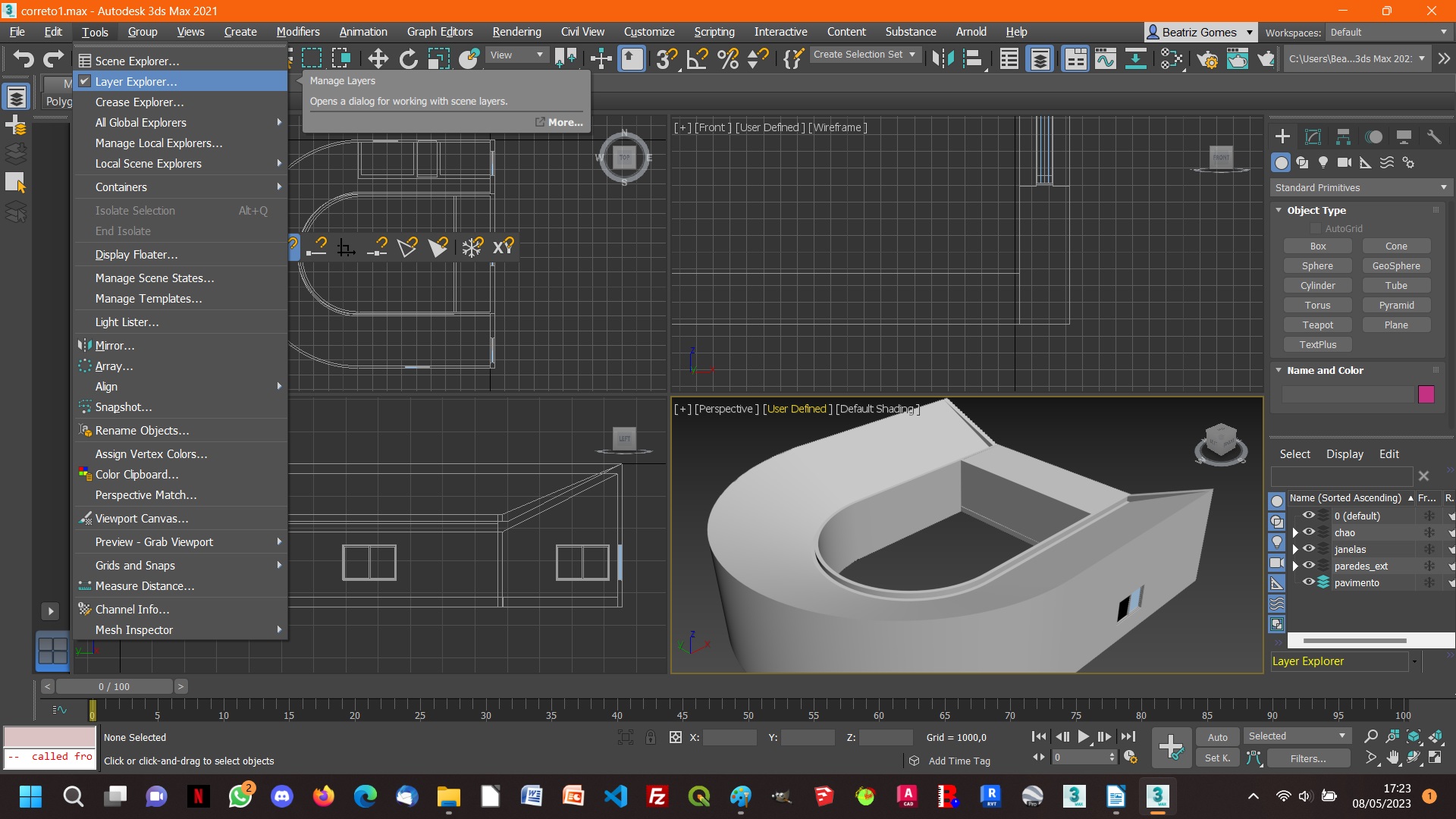Select the Array tool icon
Screen dimensions: 1456x819
tap(84, 364)
